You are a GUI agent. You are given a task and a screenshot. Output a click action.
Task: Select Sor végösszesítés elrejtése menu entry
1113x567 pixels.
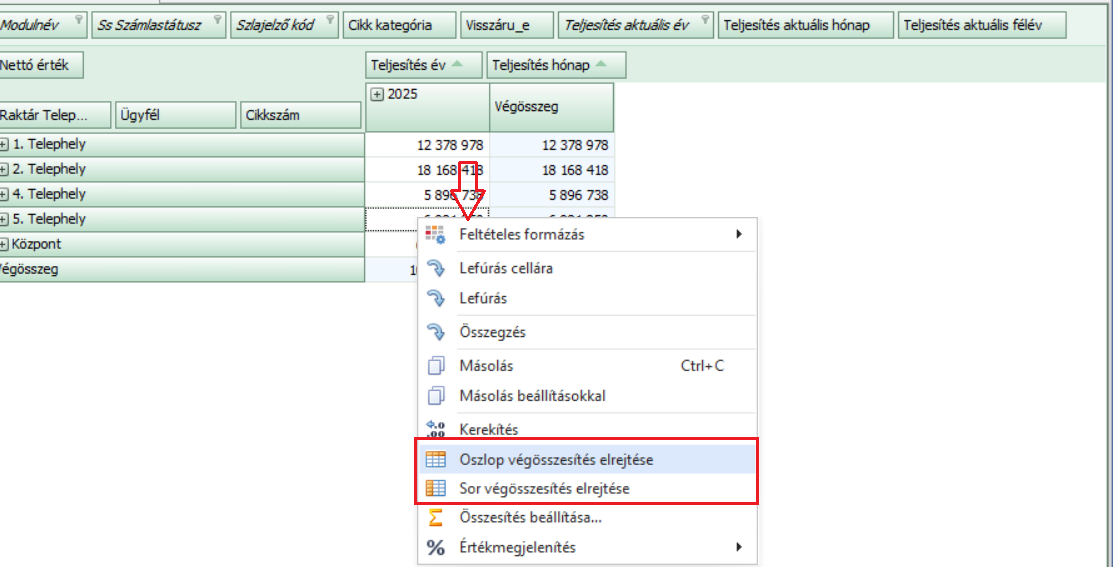coord(544,489)
